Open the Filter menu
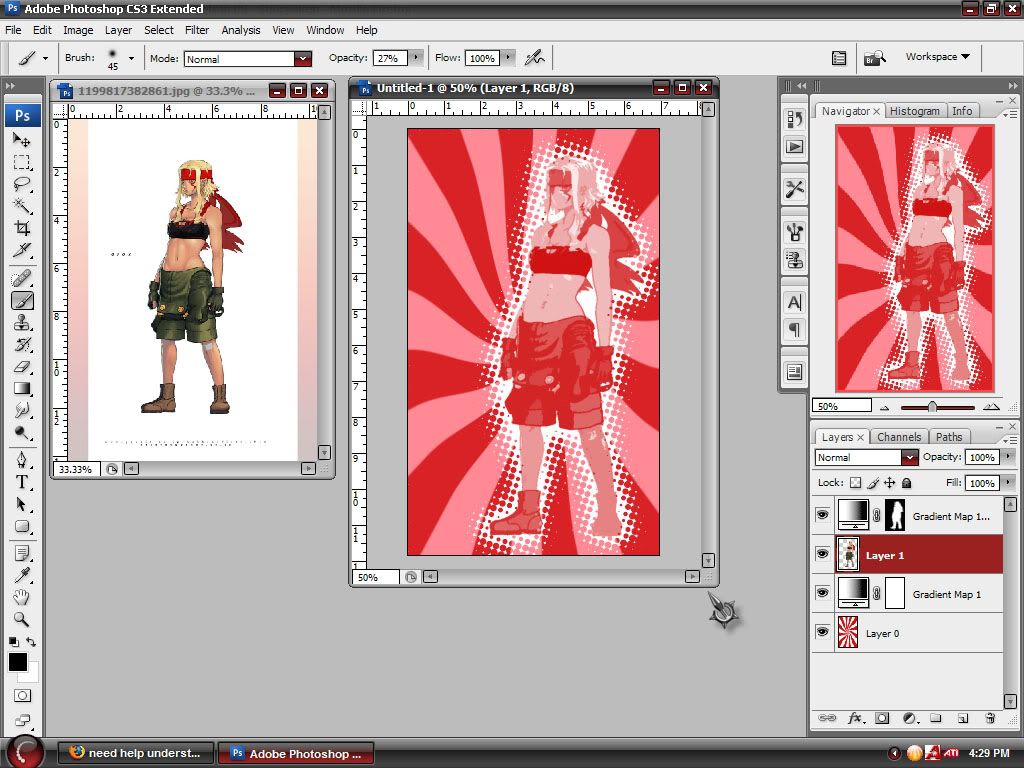Image resolution: width=1024 pixels, height=768 pixels. 197,30
